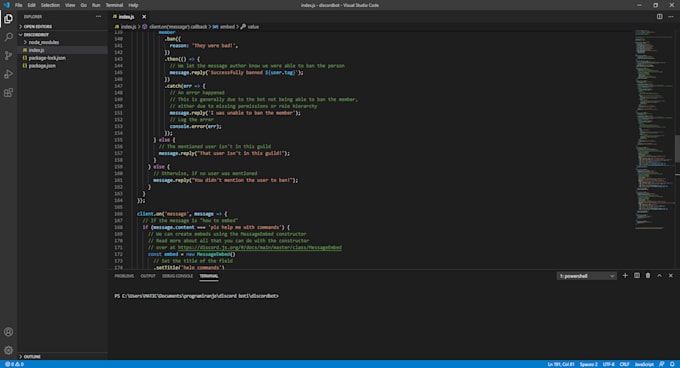
Task: Click the Ln, Col cursor position indicator
Action: [x=561, y=364]
